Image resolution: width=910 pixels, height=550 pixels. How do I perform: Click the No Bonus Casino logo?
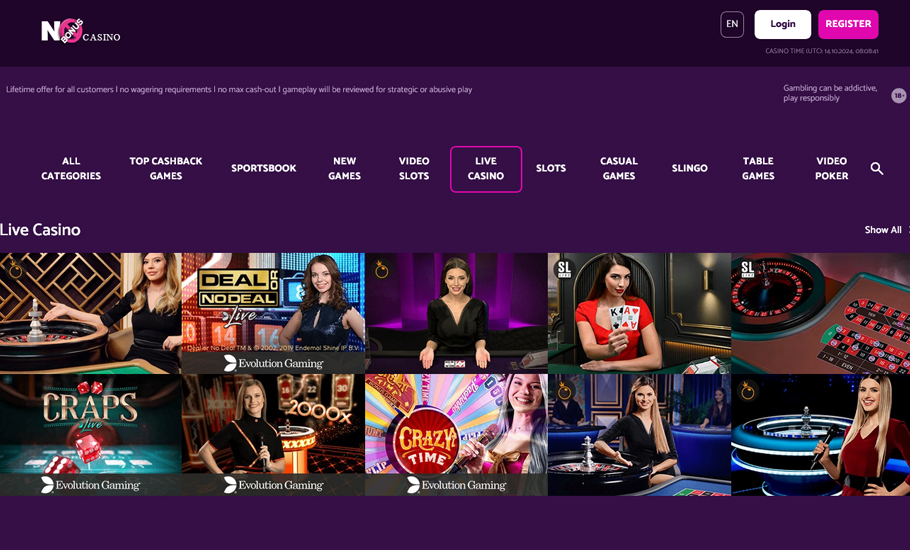pyautogui.click(x=81, y=31)
